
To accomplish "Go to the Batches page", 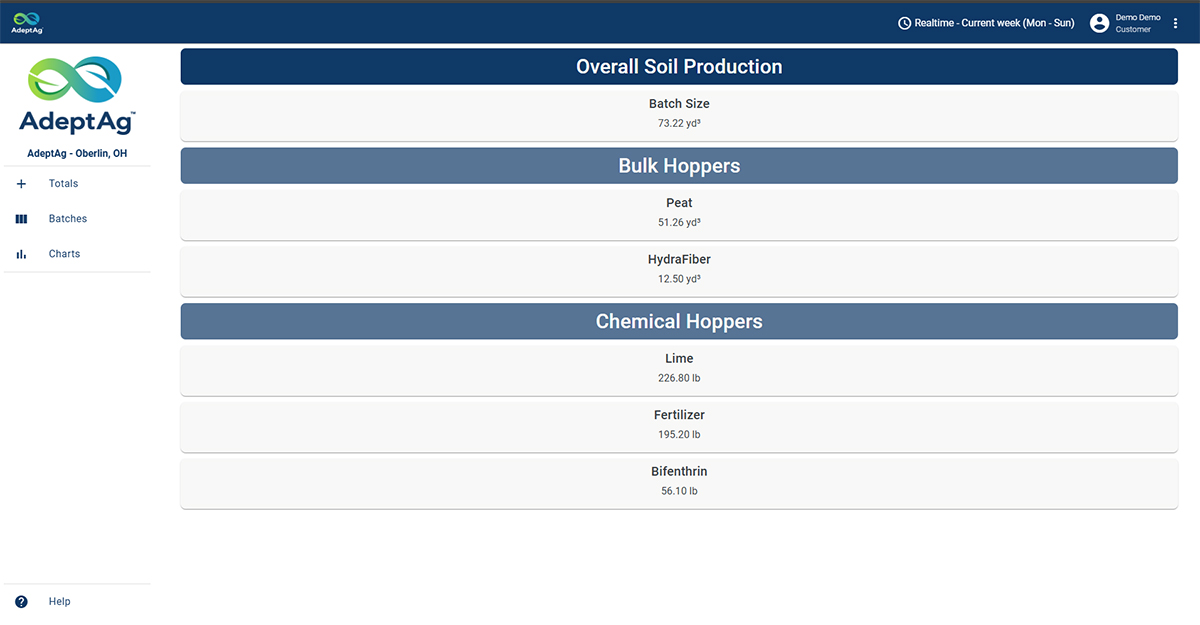I will pyautogui.click(x=68, y=219).
